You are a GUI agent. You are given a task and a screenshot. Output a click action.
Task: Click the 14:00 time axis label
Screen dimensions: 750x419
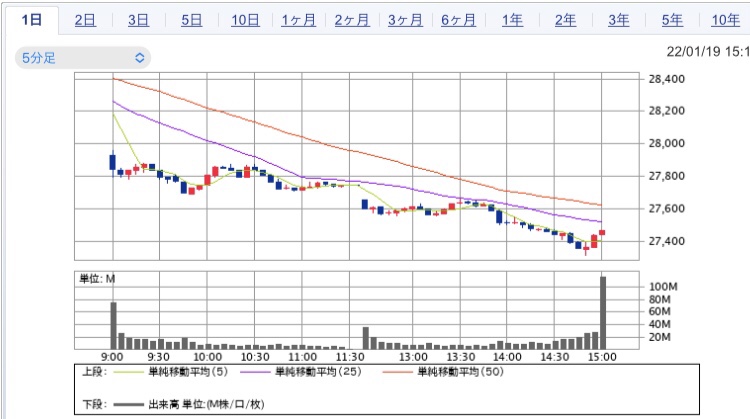pos(507,357)
